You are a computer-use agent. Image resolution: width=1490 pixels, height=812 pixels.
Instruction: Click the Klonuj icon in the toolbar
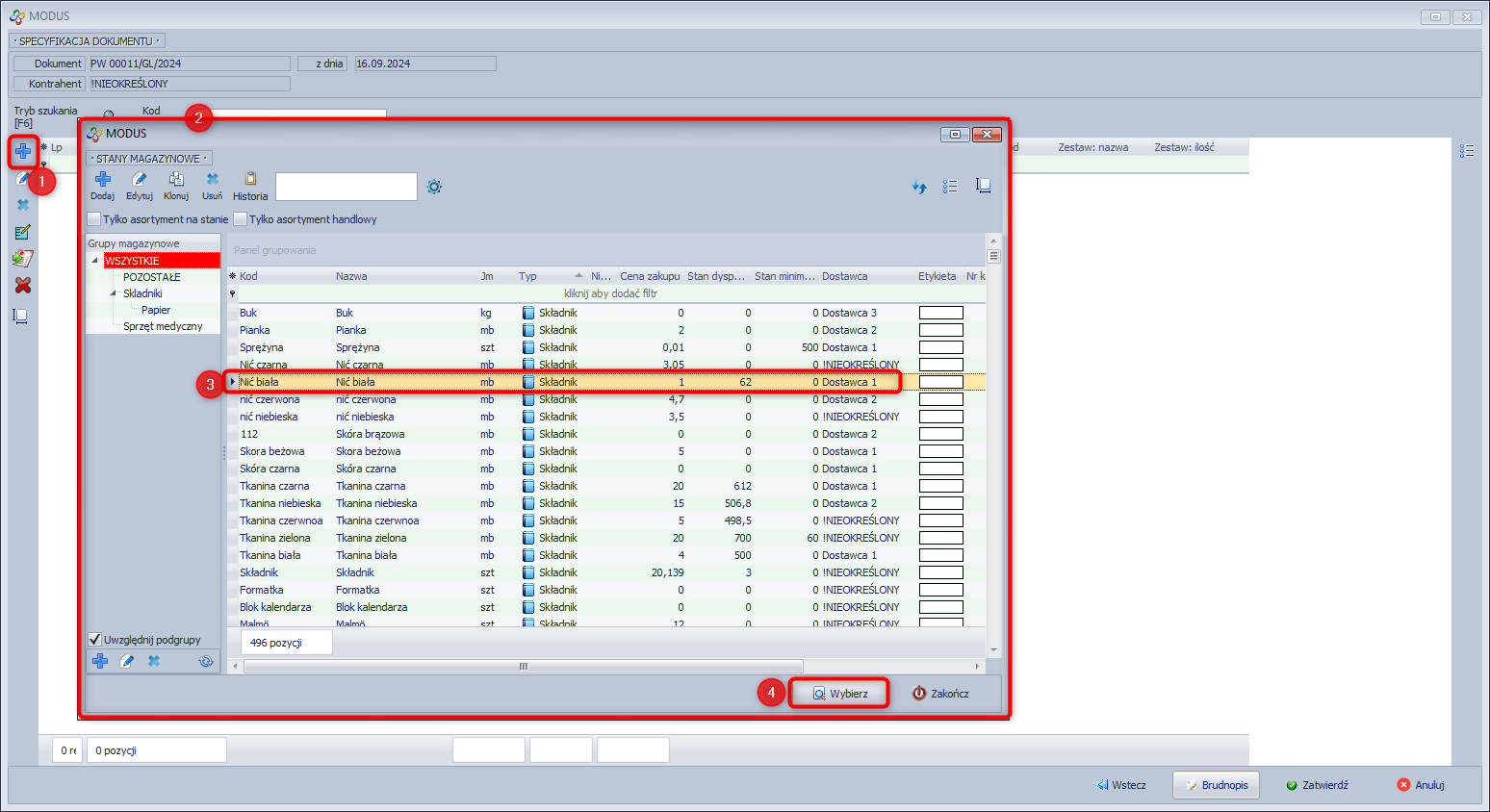[x=176, y=180]
